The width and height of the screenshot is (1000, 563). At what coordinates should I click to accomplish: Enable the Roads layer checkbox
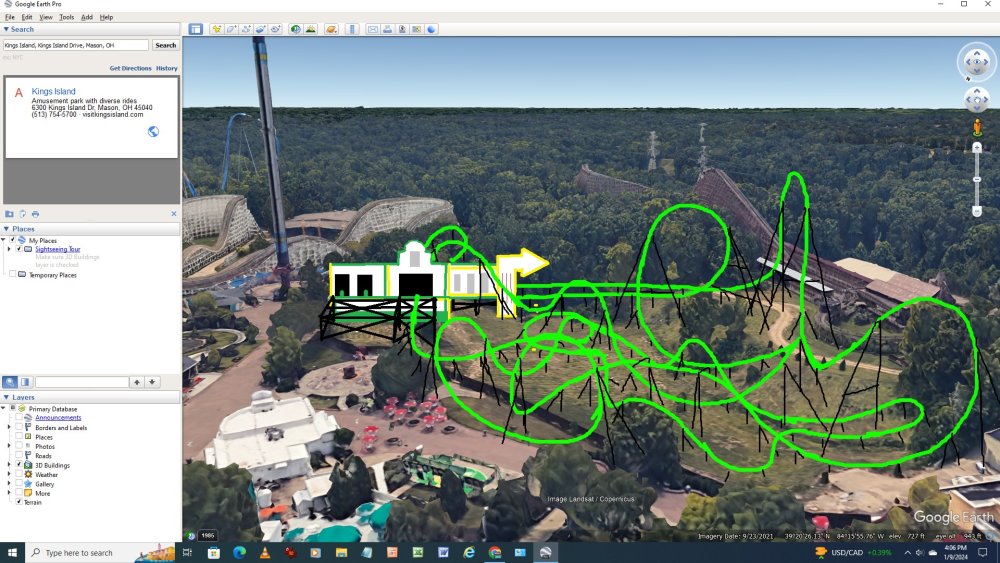(x=18, y=456)
